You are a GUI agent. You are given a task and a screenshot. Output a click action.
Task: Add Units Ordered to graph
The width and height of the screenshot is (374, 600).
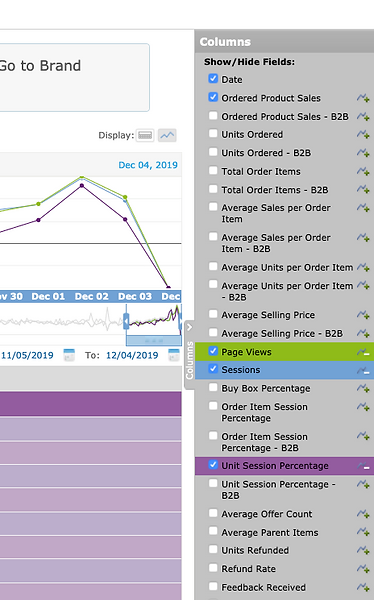click(363, 135)
